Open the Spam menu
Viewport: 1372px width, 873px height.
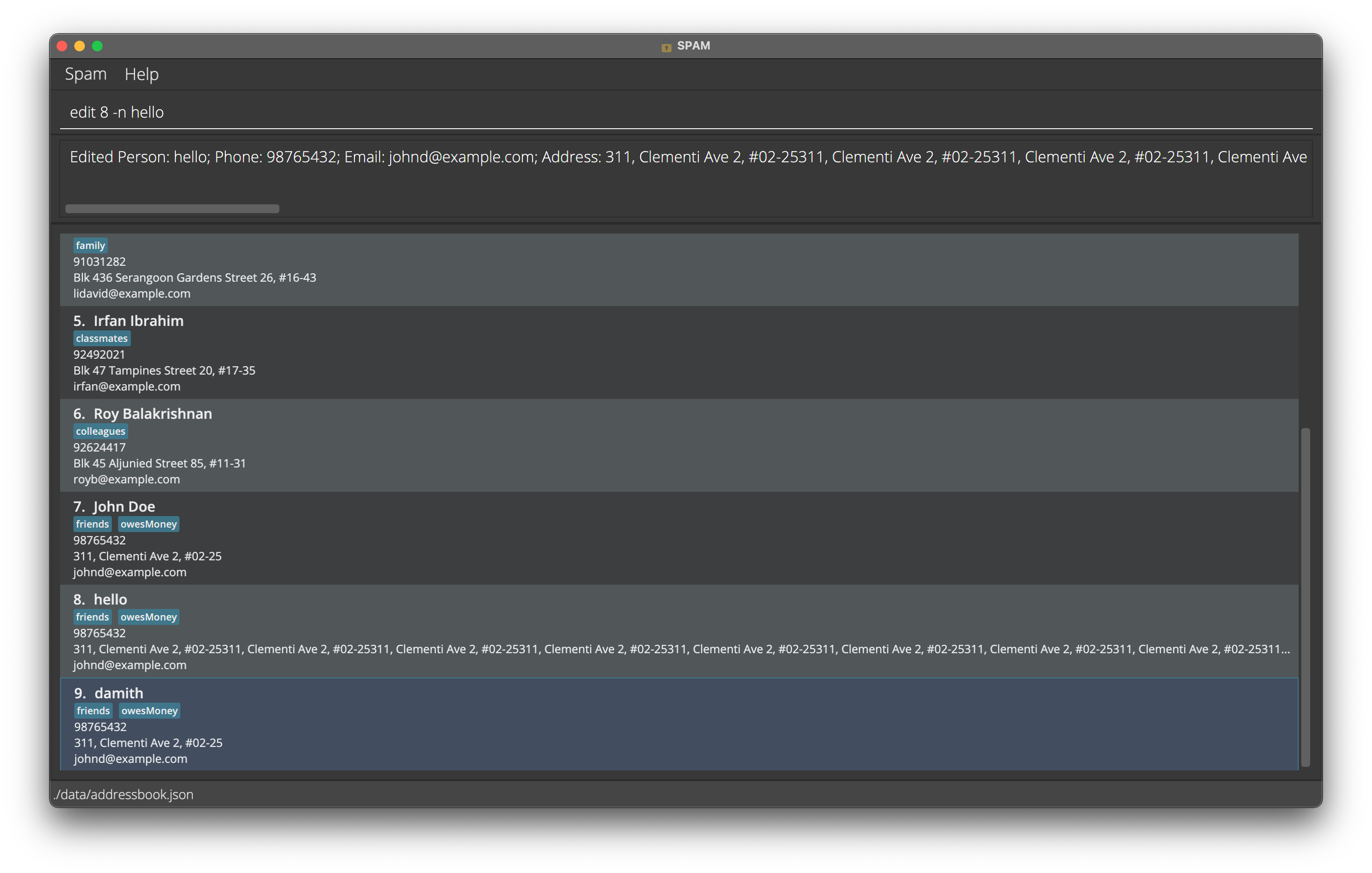click(85, 74)
